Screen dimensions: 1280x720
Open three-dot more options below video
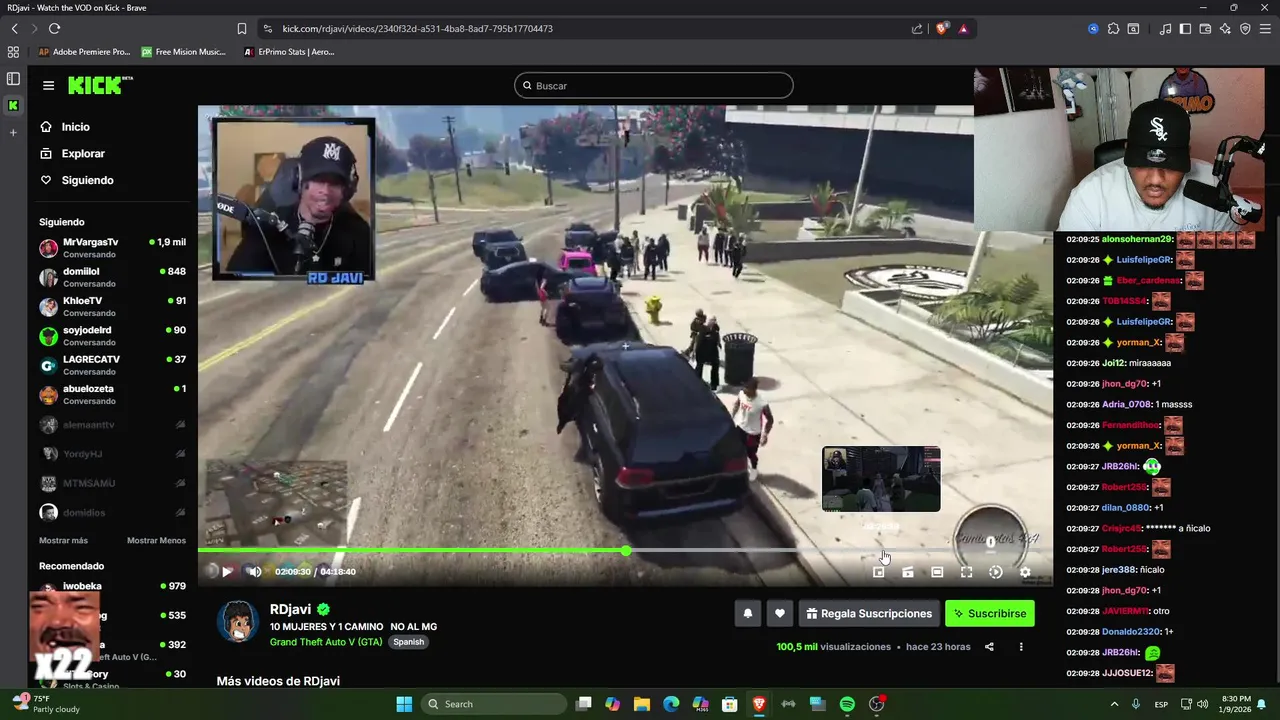click(1021, 647)
